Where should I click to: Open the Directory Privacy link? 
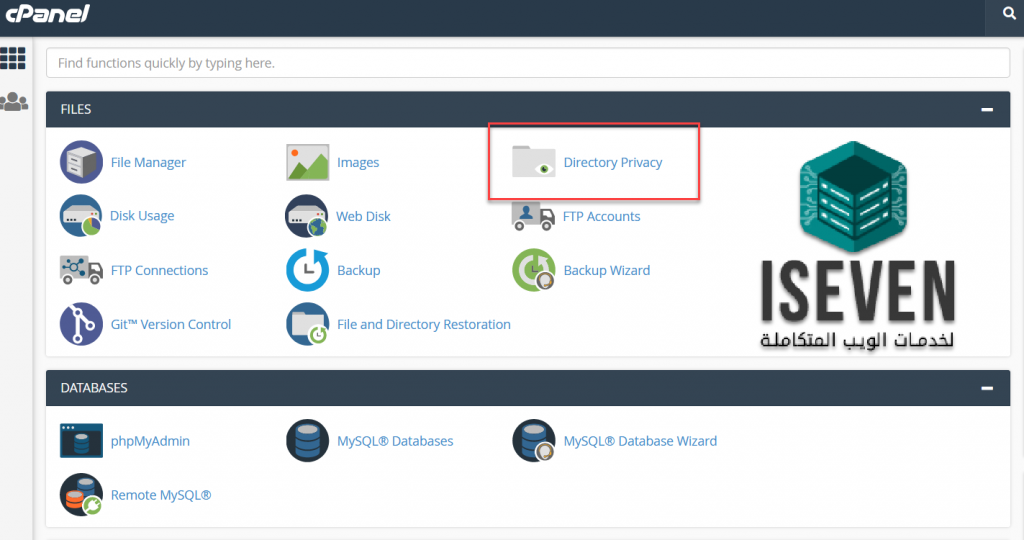(x=613, y=163)
